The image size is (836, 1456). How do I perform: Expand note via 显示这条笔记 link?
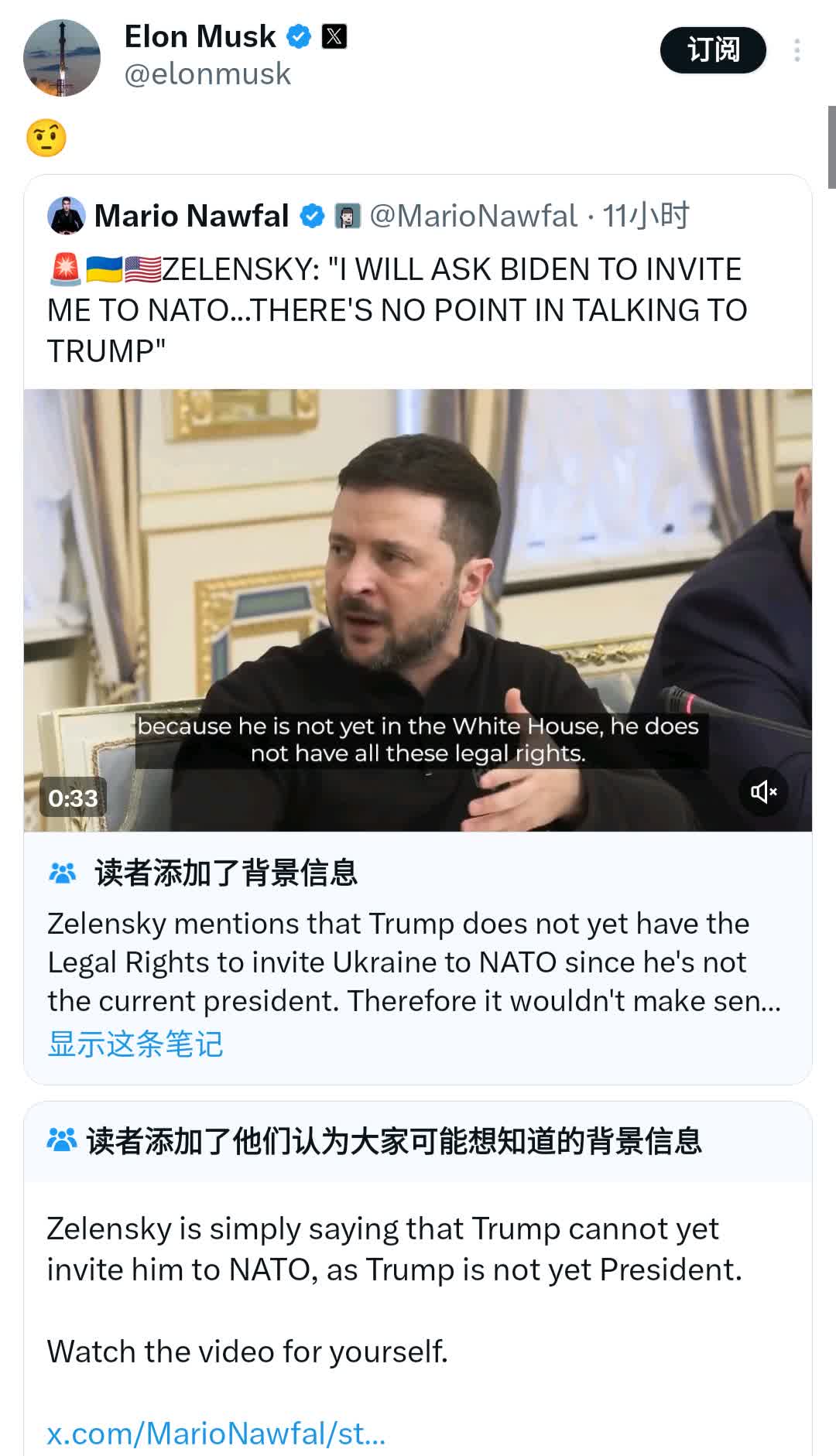point(135,1044)
